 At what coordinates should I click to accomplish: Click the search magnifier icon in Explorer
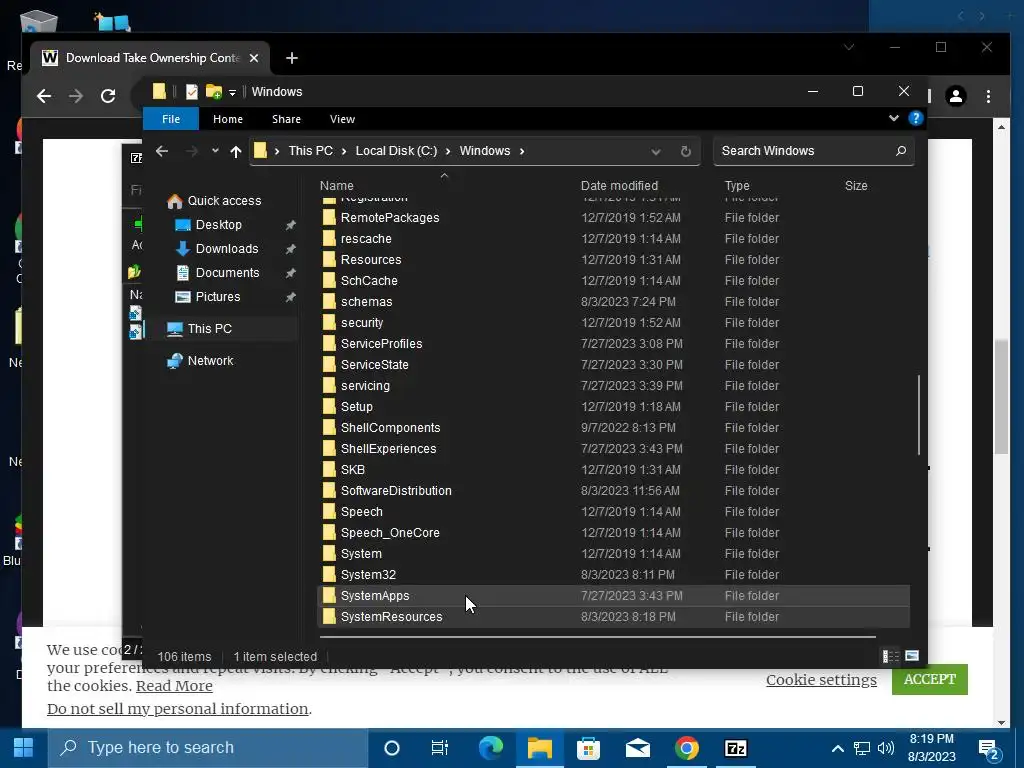point(901,151)
